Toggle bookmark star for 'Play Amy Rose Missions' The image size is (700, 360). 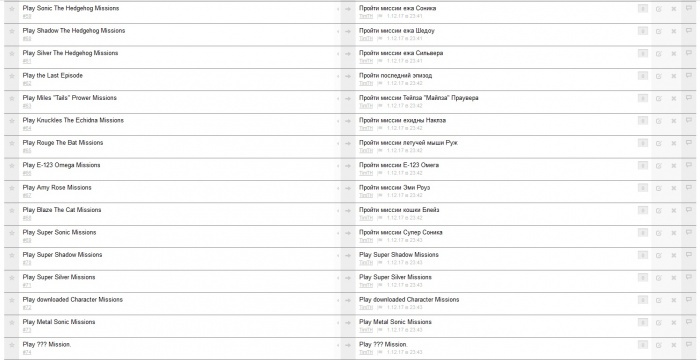click(x=12, y=188)
